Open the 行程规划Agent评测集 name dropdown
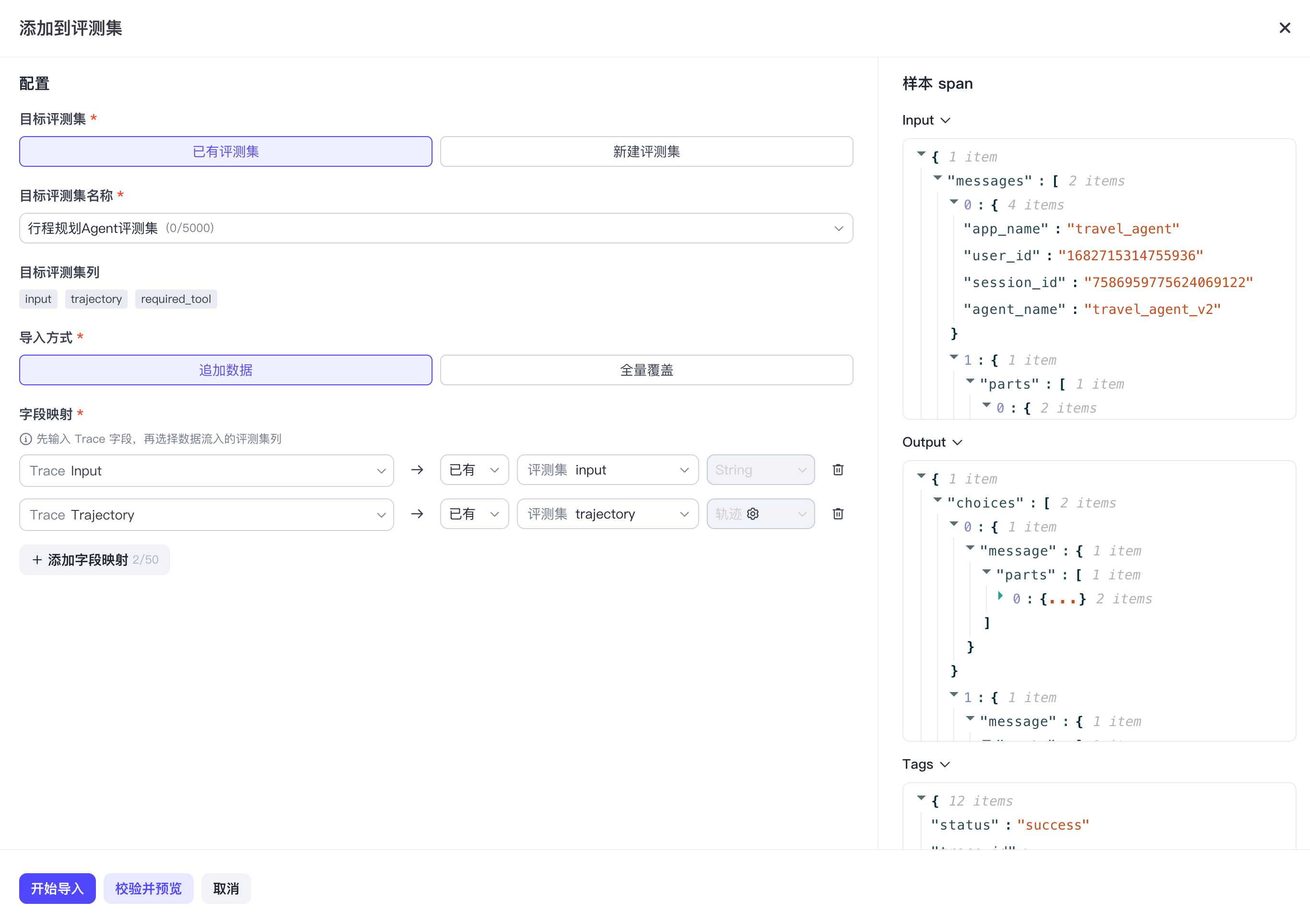This screenshot has height=924, width=1310. click(x=436, y=228)
